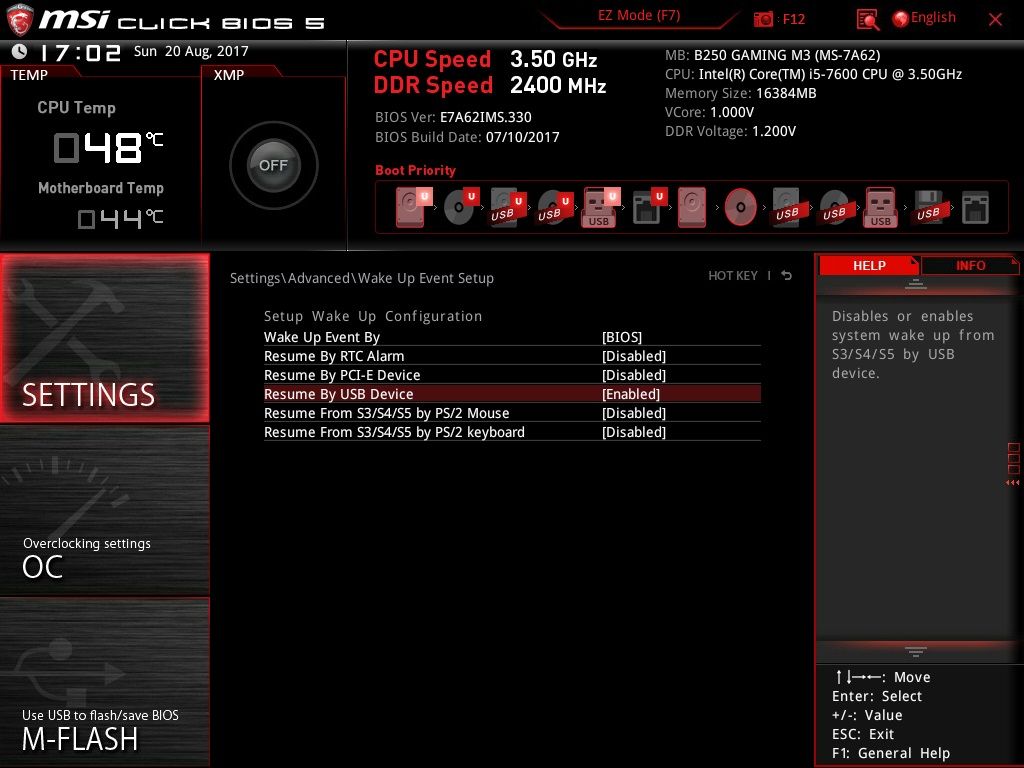This screenshot has height=768, width=1024.
Task: Select the Resume By USB Device row label
Action: pyautogui.click(x=338, y=394)
